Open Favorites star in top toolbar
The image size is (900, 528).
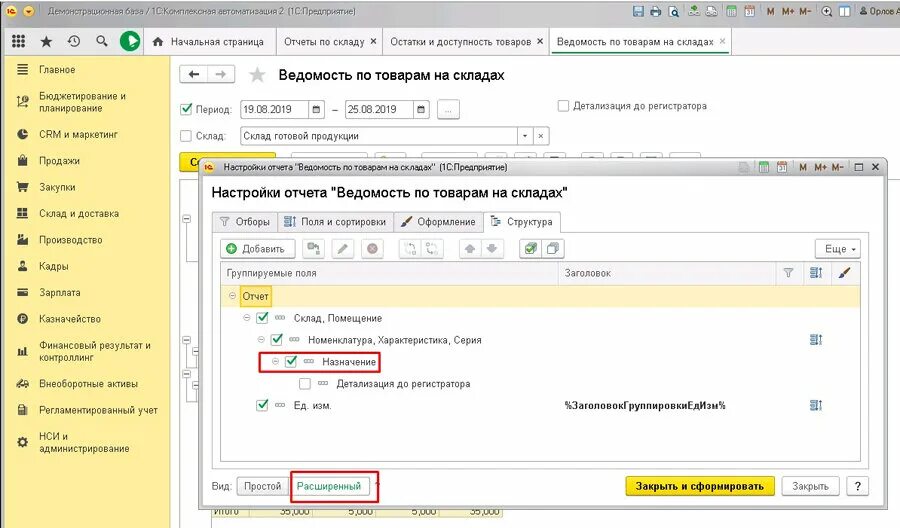pyautogui.click(x=46, y=41)
